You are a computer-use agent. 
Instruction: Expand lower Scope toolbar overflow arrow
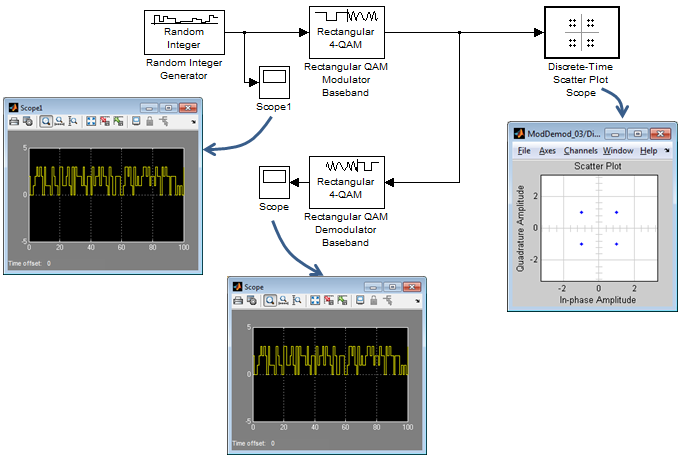(x=417, y=301)
